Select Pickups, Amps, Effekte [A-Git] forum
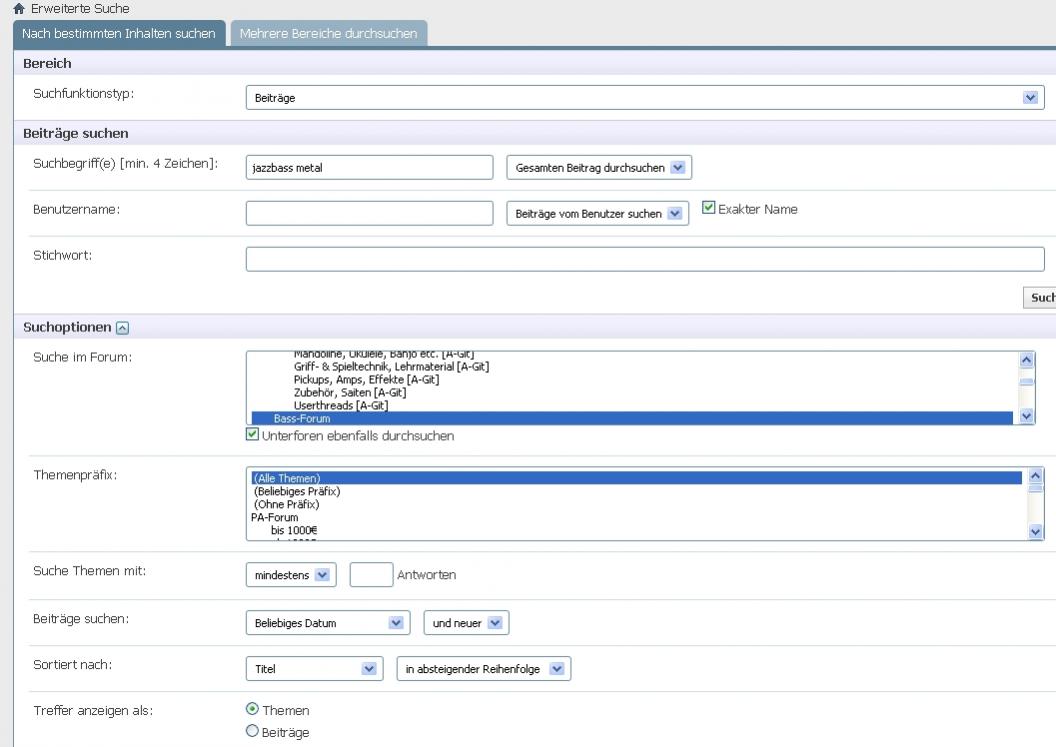Screen dimensions: 1056x747 (366, 379)
